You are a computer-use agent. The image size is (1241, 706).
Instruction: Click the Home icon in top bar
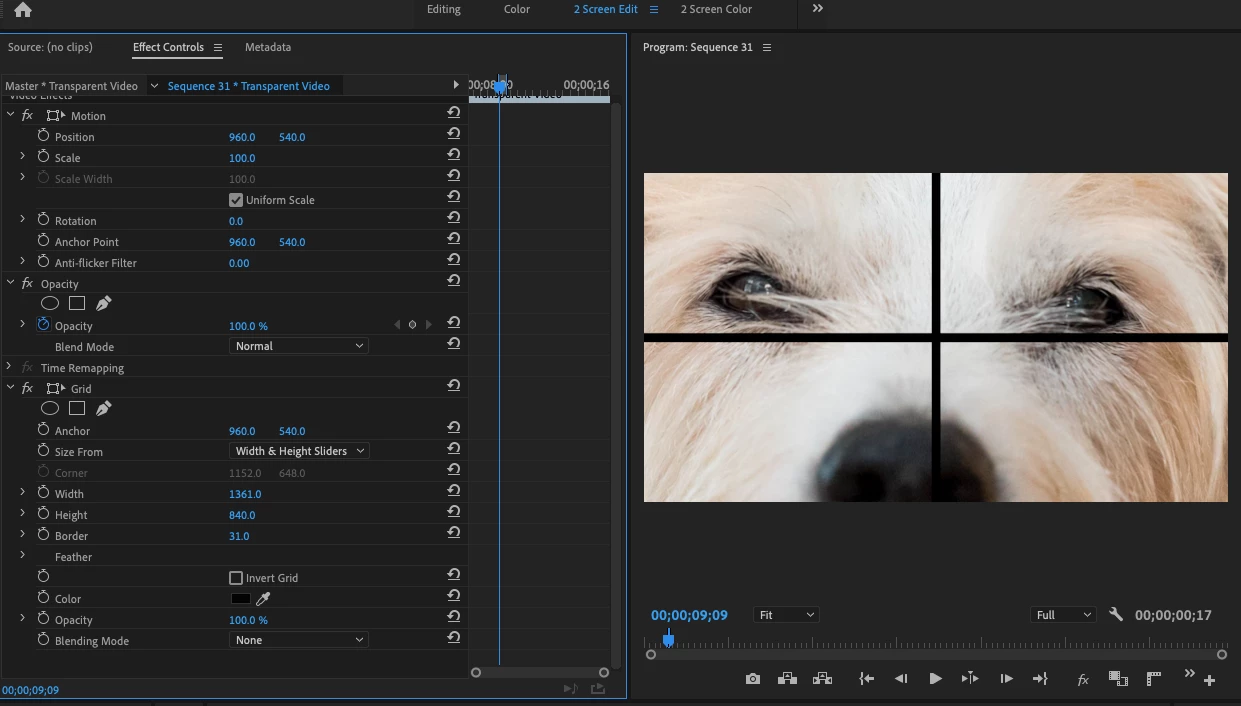[23, 10]
